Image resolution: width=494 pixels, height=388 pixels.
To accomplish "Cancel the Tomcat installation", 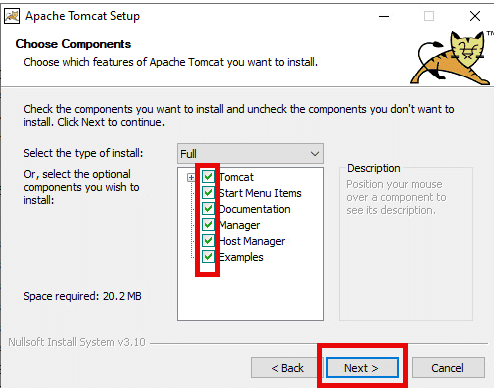I will 448,368.
